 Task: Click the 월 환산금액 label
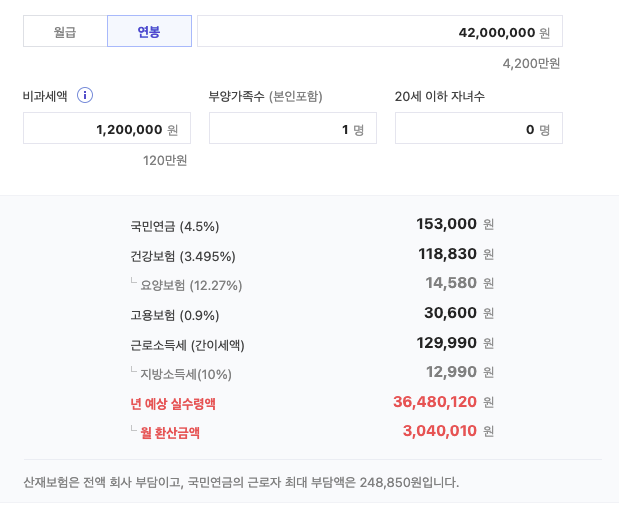pyautogui.click(x=170, y=433)
